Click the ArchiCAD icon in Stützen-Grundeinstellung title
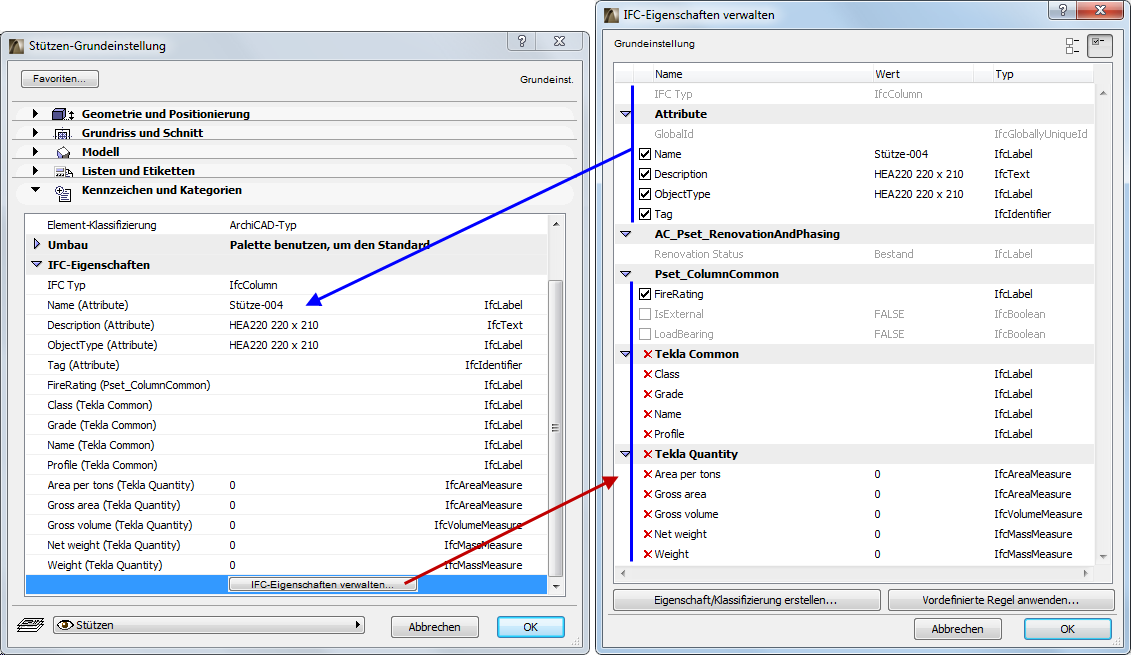The width and height of the screenshot is (1131, 655). [17, 46]
